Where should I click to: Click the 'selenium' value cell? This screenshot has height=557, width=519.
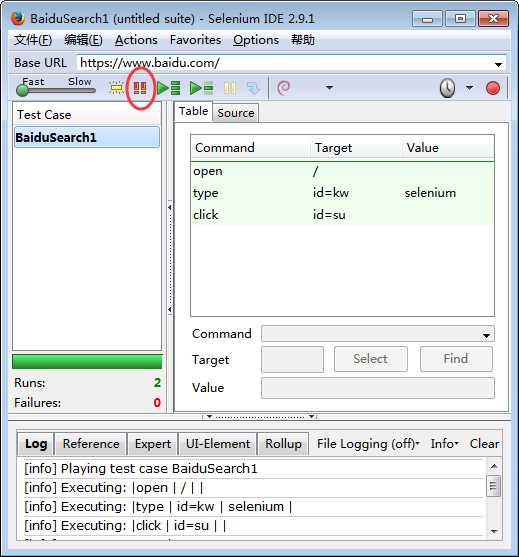[x=430, y=193]
